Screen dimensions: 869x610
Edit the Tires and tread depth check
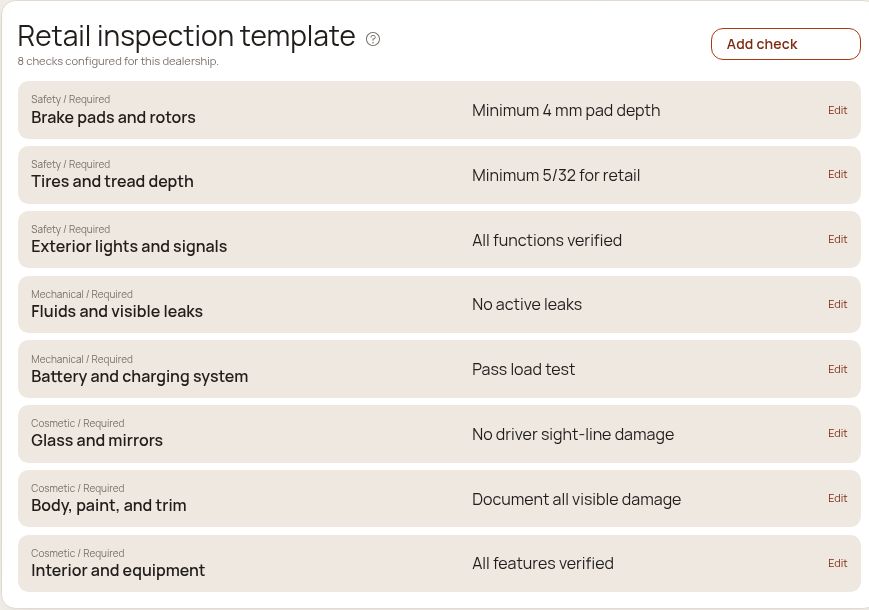pos(837,175)
